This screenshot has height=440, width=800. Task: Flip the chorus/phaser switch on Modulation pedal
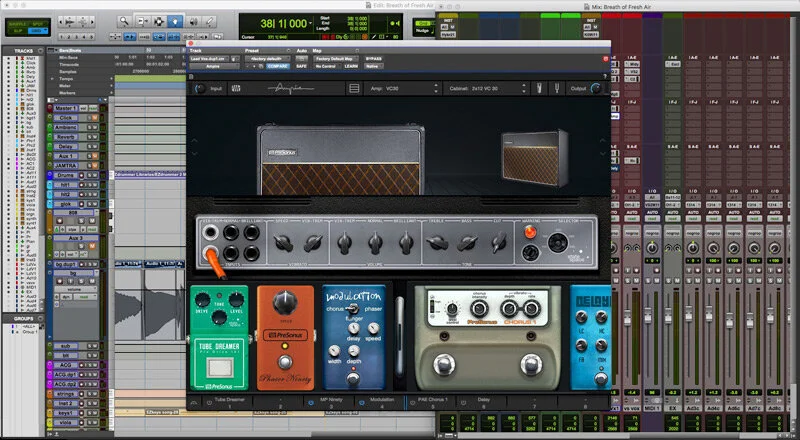coord(352,309)
